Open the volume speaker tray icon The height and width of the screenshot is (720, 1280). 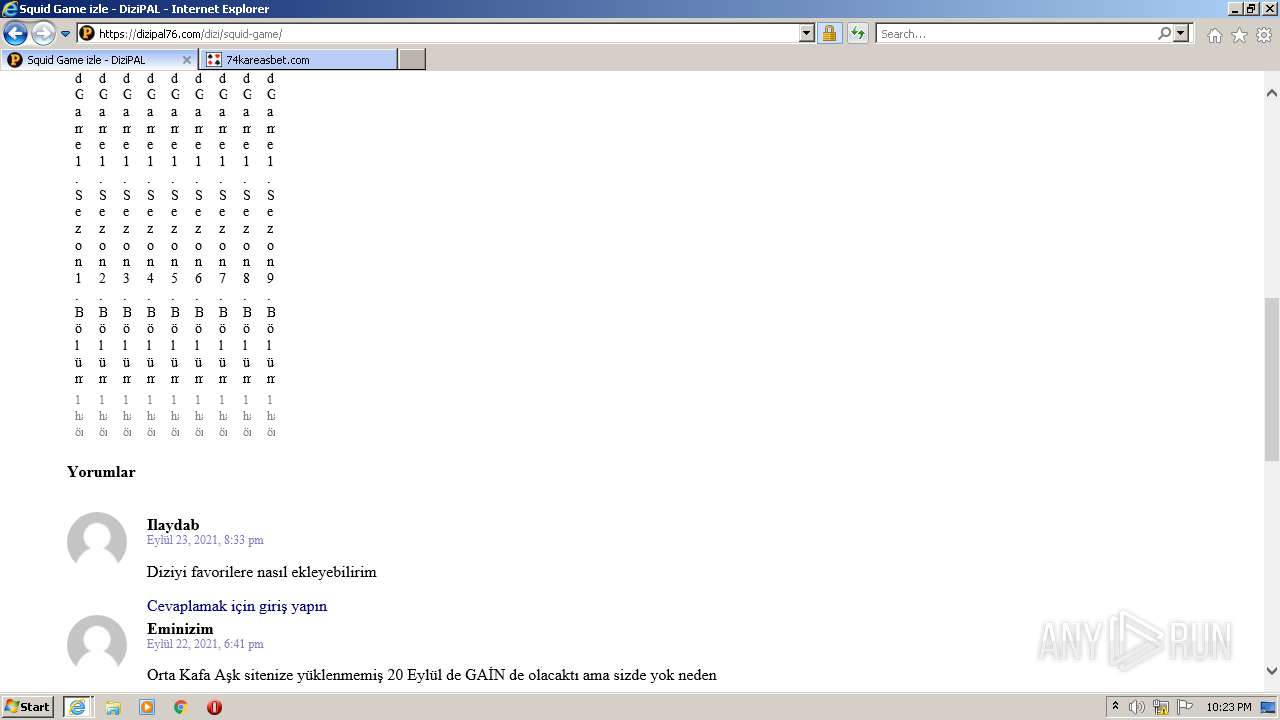pos(1137,707)
